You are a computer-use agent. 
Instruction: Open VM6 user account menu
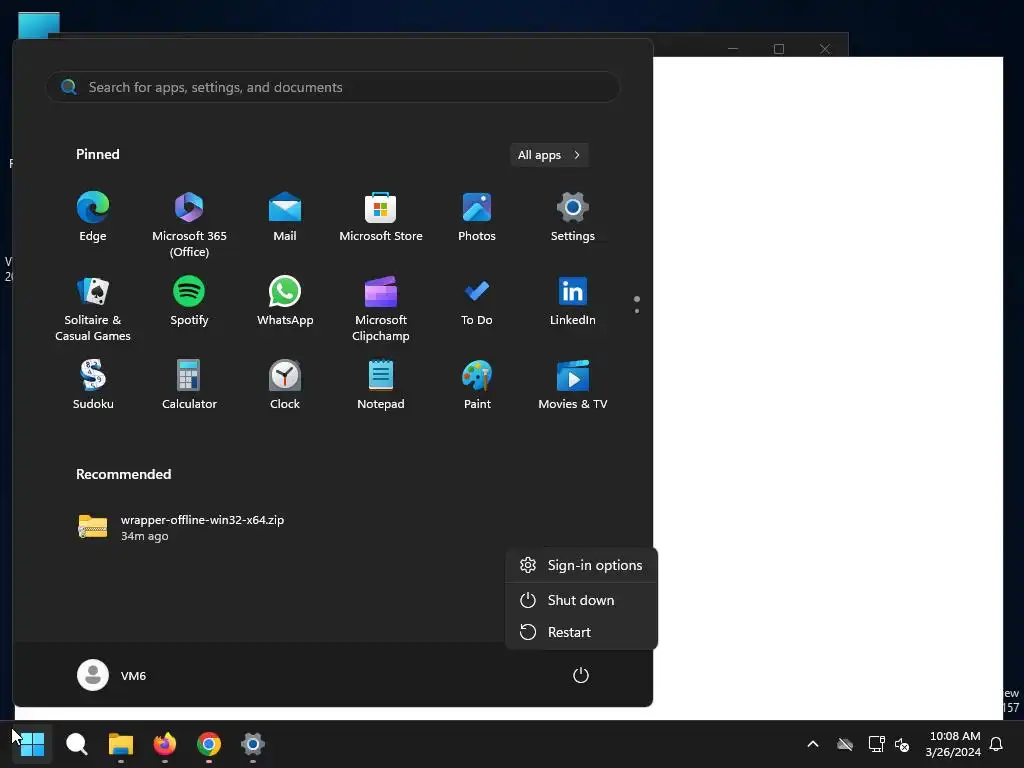[x=112, y=675]
